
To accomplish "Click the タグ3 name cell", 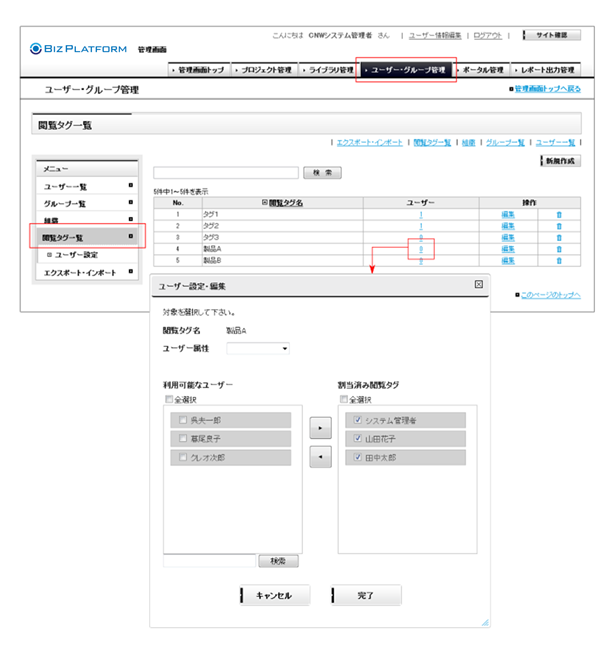I will [283, 238].
